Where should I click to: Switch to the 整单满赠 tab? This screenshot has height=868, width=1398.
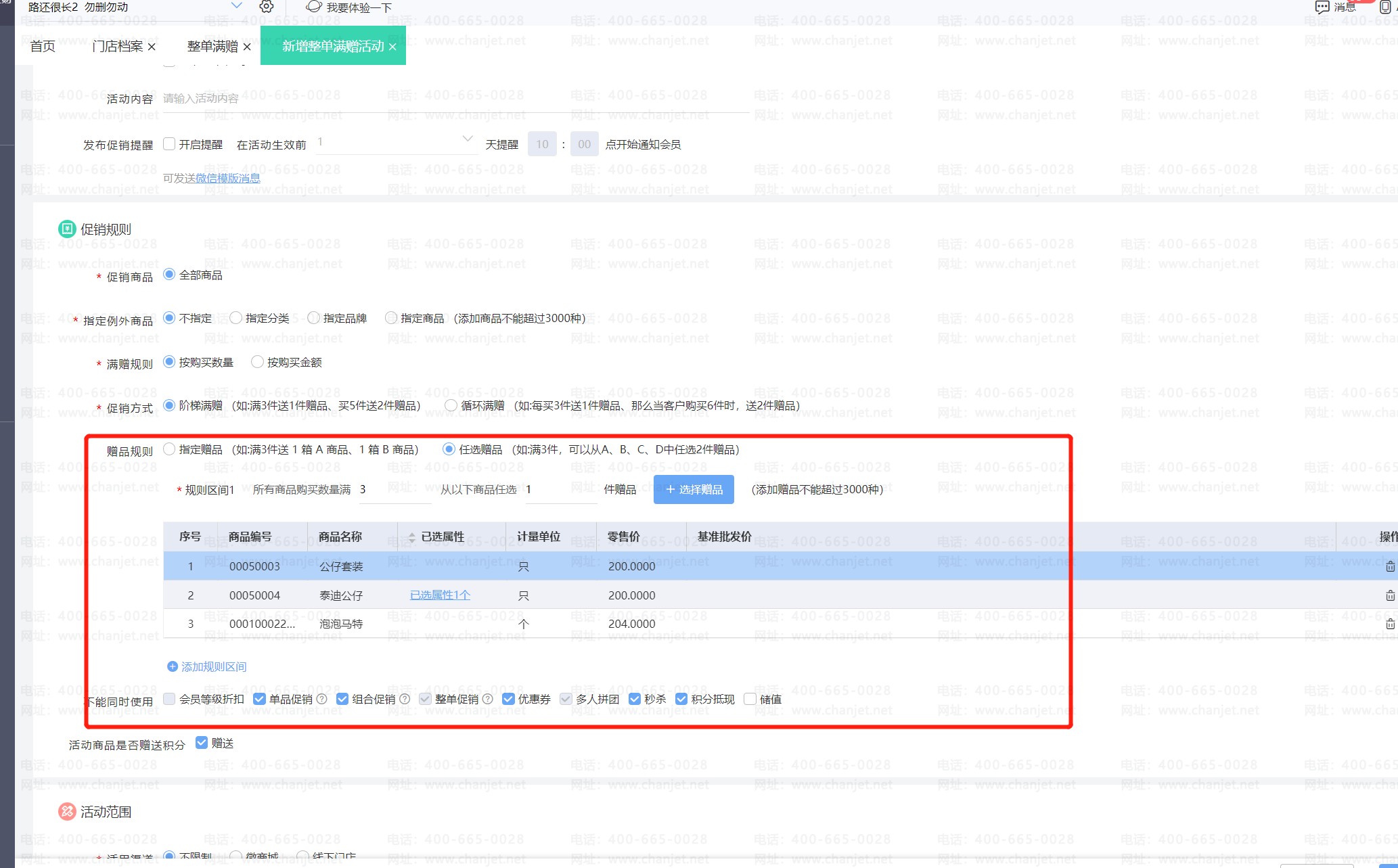click(x=212, y=46)
